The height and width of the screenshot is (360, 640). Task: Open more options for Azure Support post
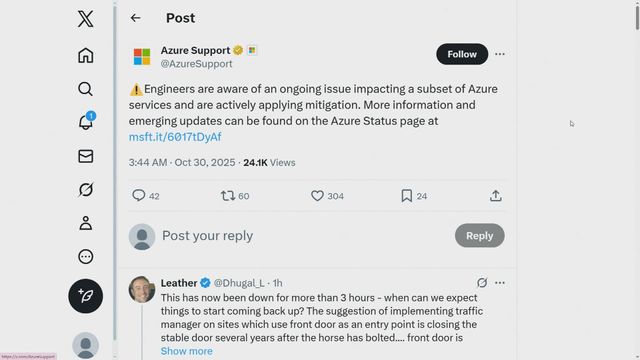[x=500, y=54]
